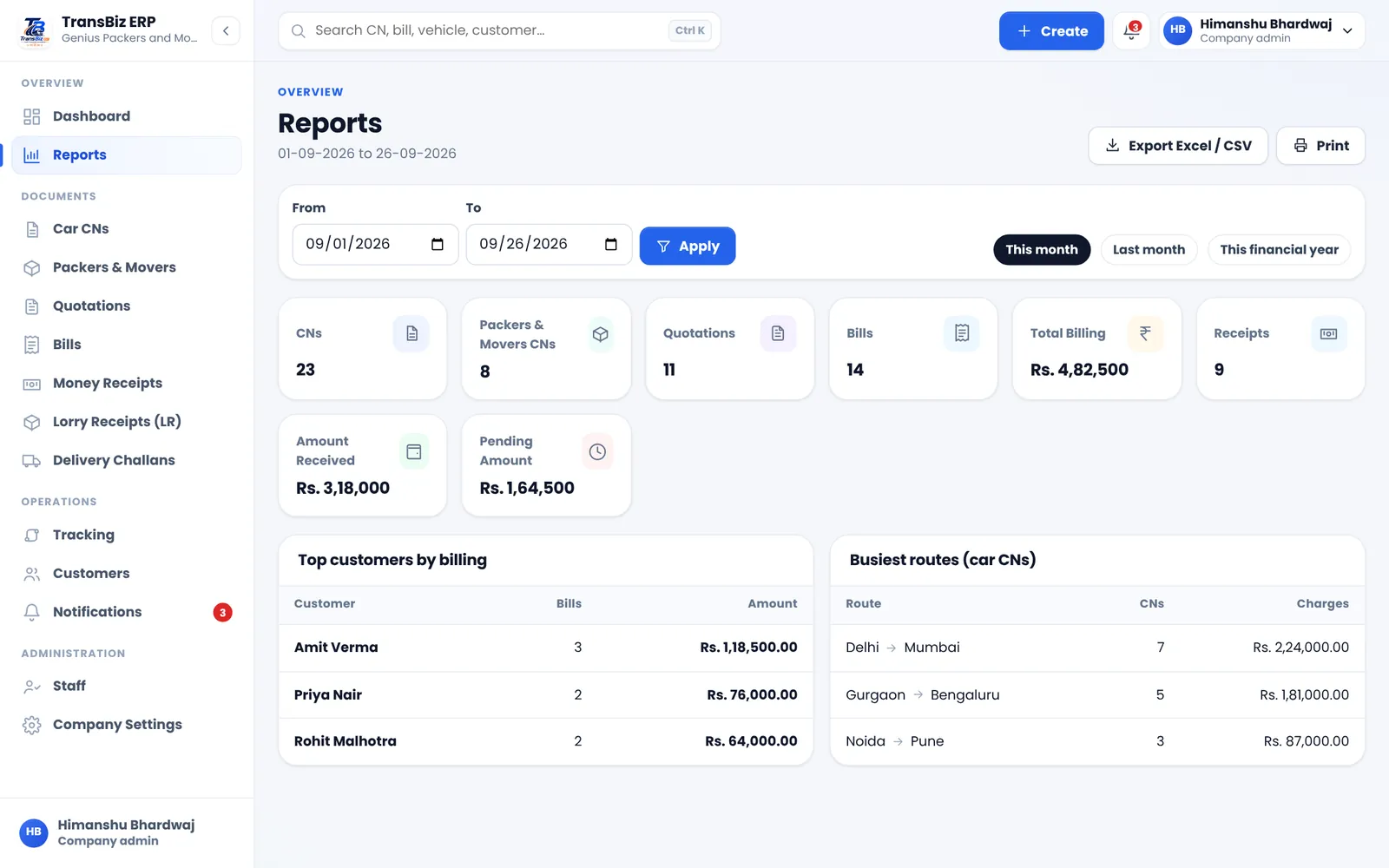Screen dimensions: 1389x868
Task: Focus the search CN, bill, vehicle field
Action: coord(499,31)
